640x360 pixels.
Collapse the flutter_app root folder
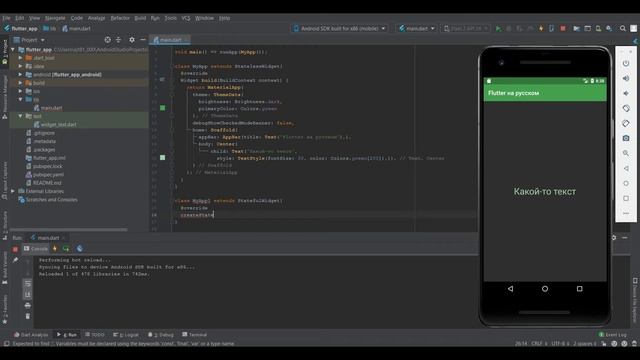click(x=13, y=49)
